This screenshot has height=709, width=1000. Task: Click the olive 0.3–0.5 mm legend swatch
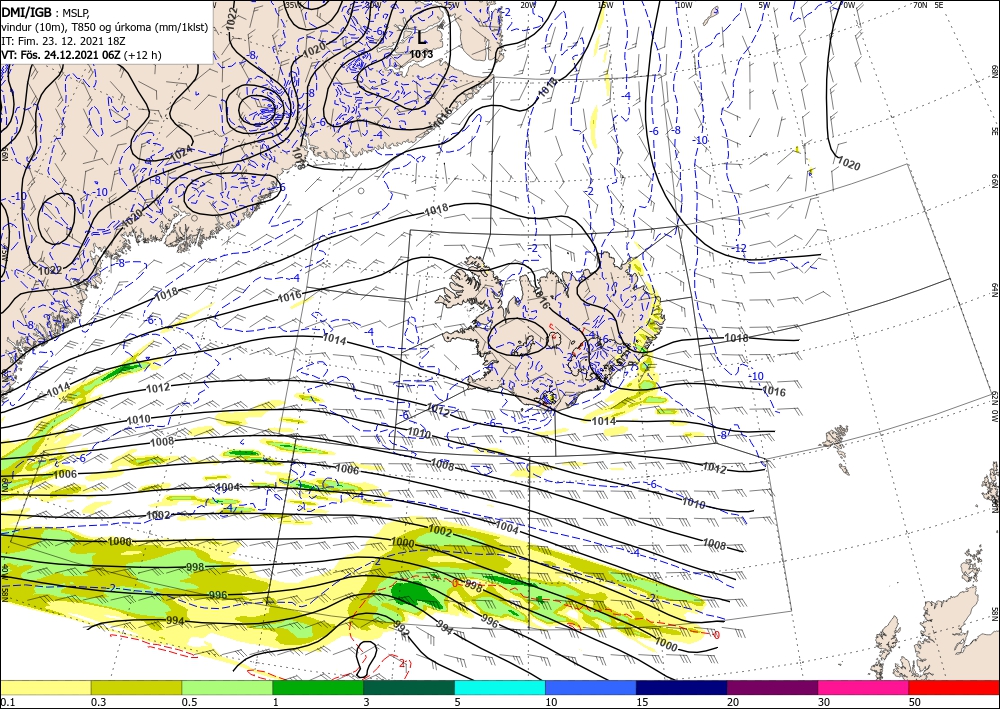pyautogui.click(x=136, y=687)
